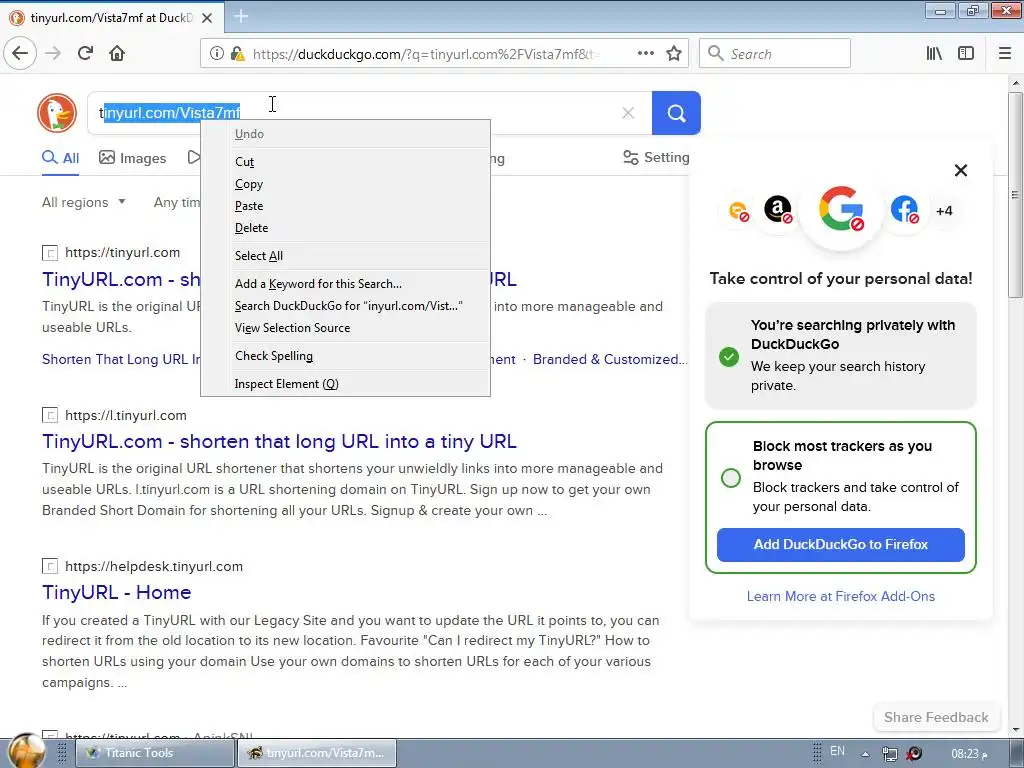The height and width of the screenshot is (768, 1024).
Task: Click the Share Feedback button
Action: point(936,717)
